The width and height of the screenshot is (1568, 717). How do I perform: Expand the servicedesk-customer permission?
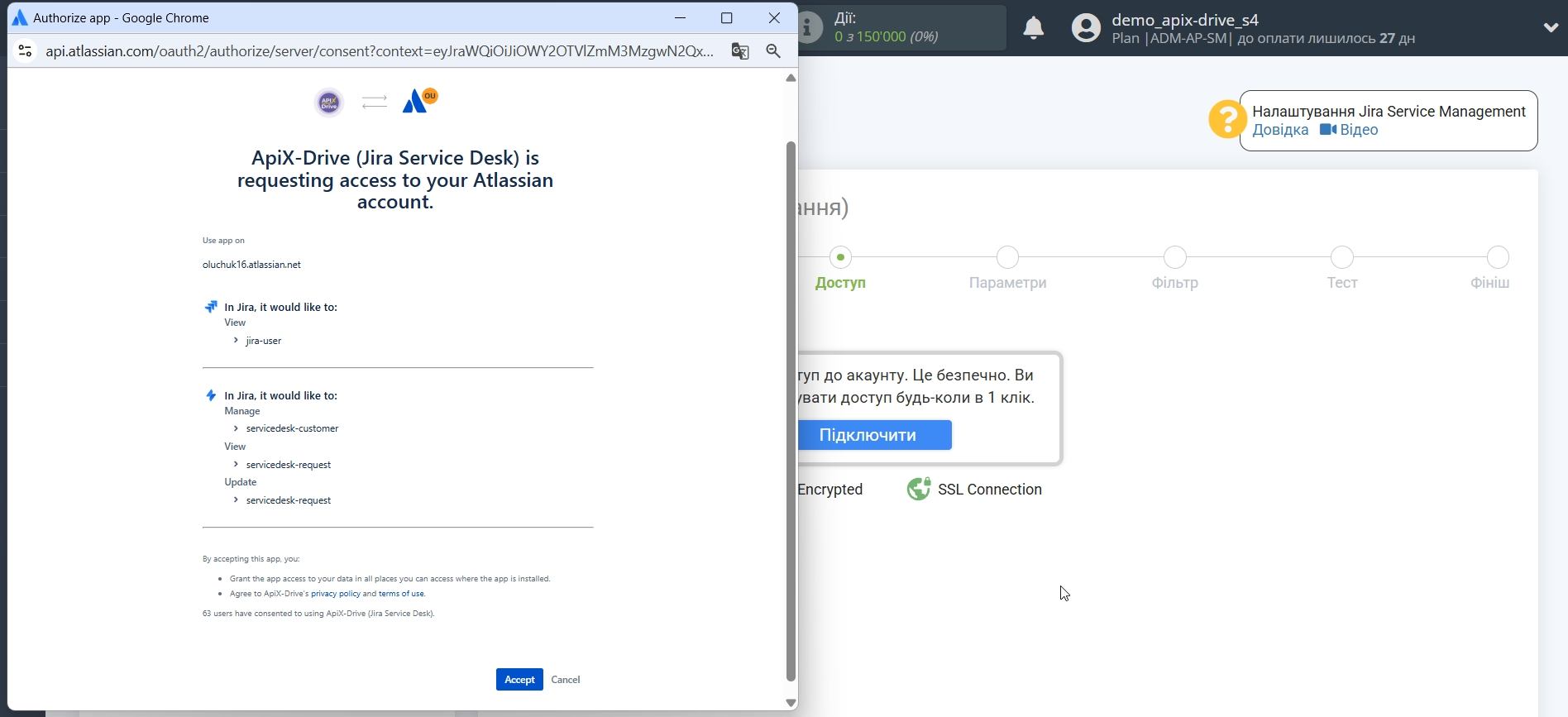click(x=236, y=428)
